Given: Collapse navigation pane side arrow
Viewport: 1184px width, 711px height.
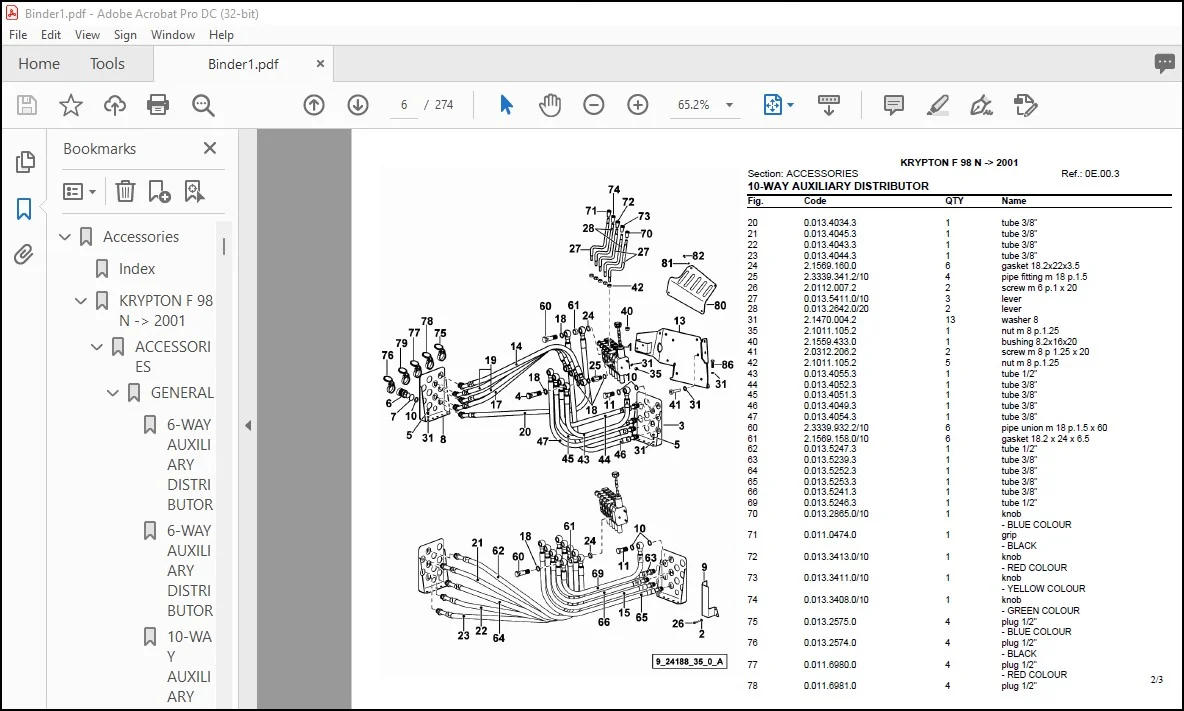Looking at the screenshot, I should pos(248,426).
